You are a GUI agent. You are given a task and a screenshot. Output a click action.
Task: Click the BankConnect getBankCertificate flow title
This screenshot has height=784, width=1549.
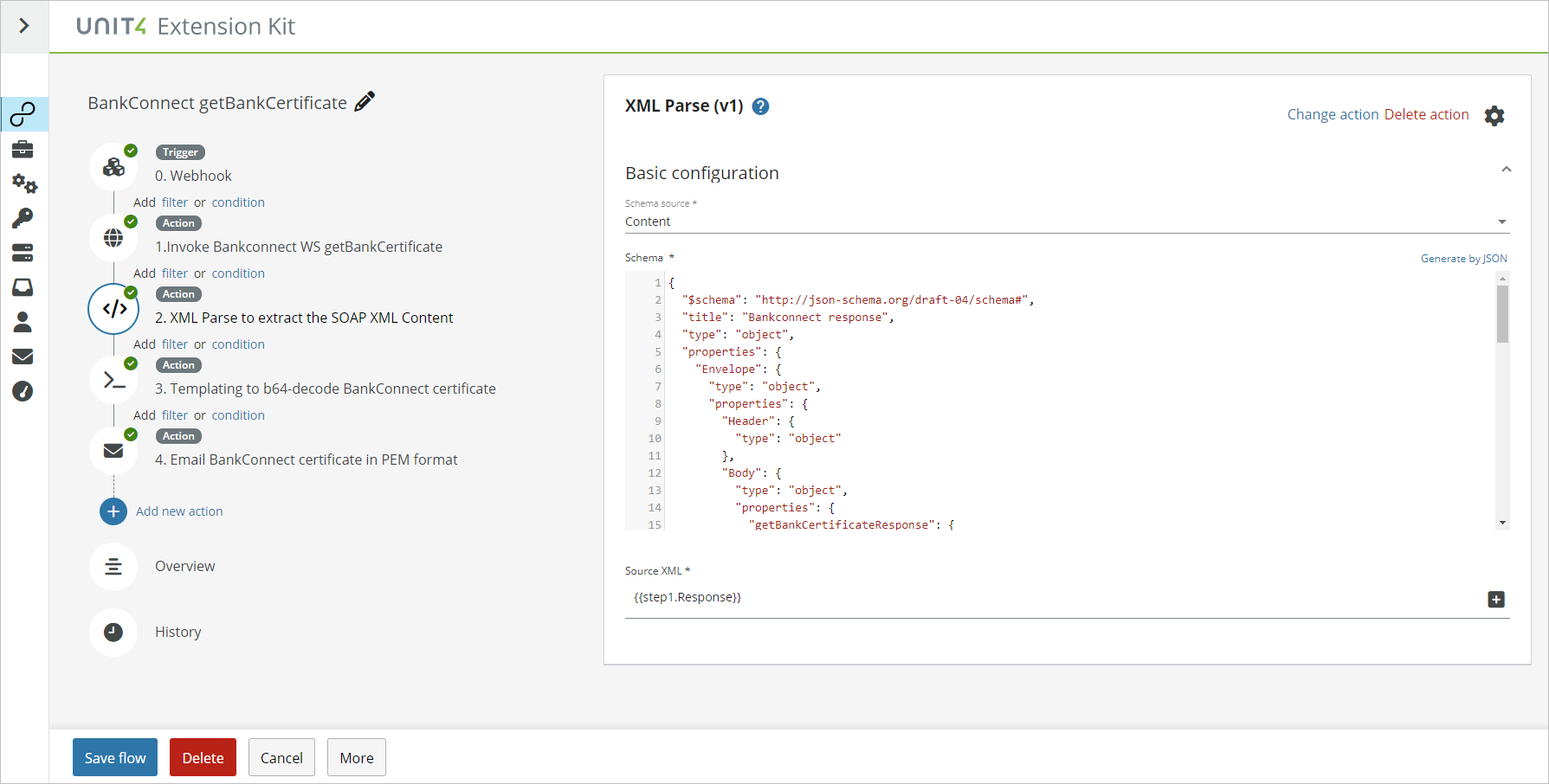(217, 103)
